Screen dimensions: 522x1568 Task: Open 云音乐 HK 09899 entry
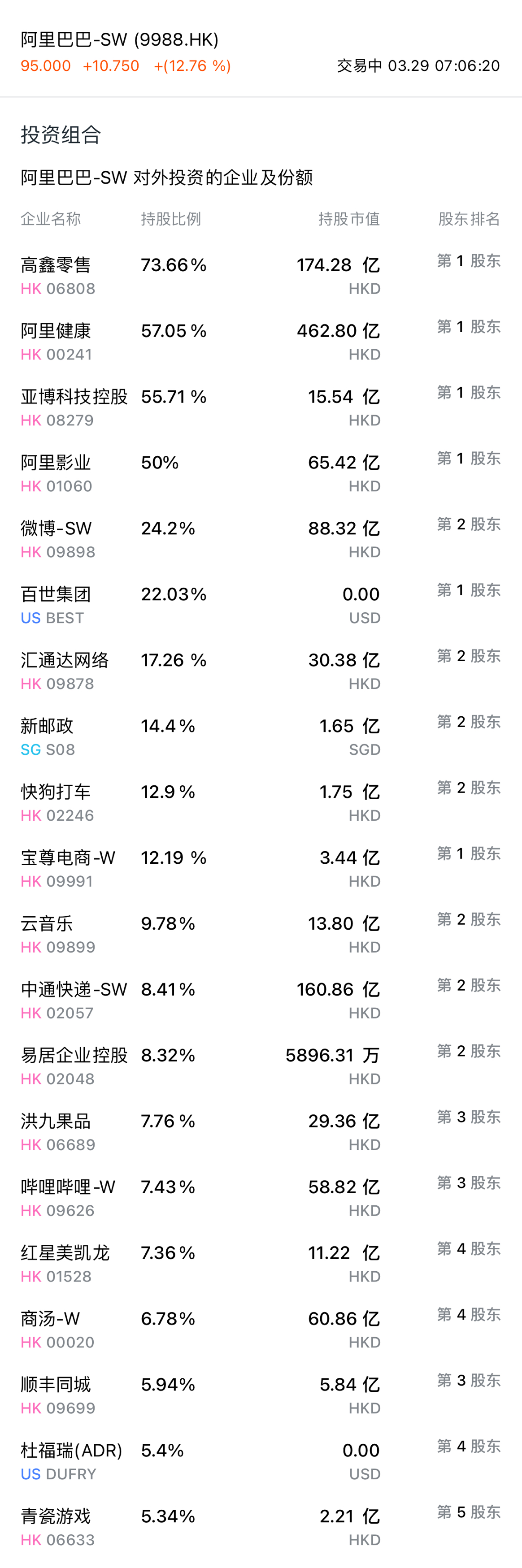[x=261, y=933]
